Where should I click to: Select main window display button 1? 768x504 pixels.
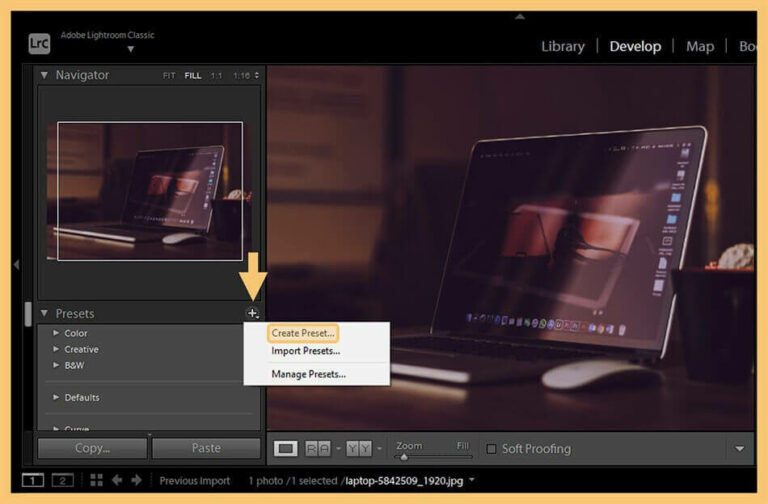[x=33, y=480]
